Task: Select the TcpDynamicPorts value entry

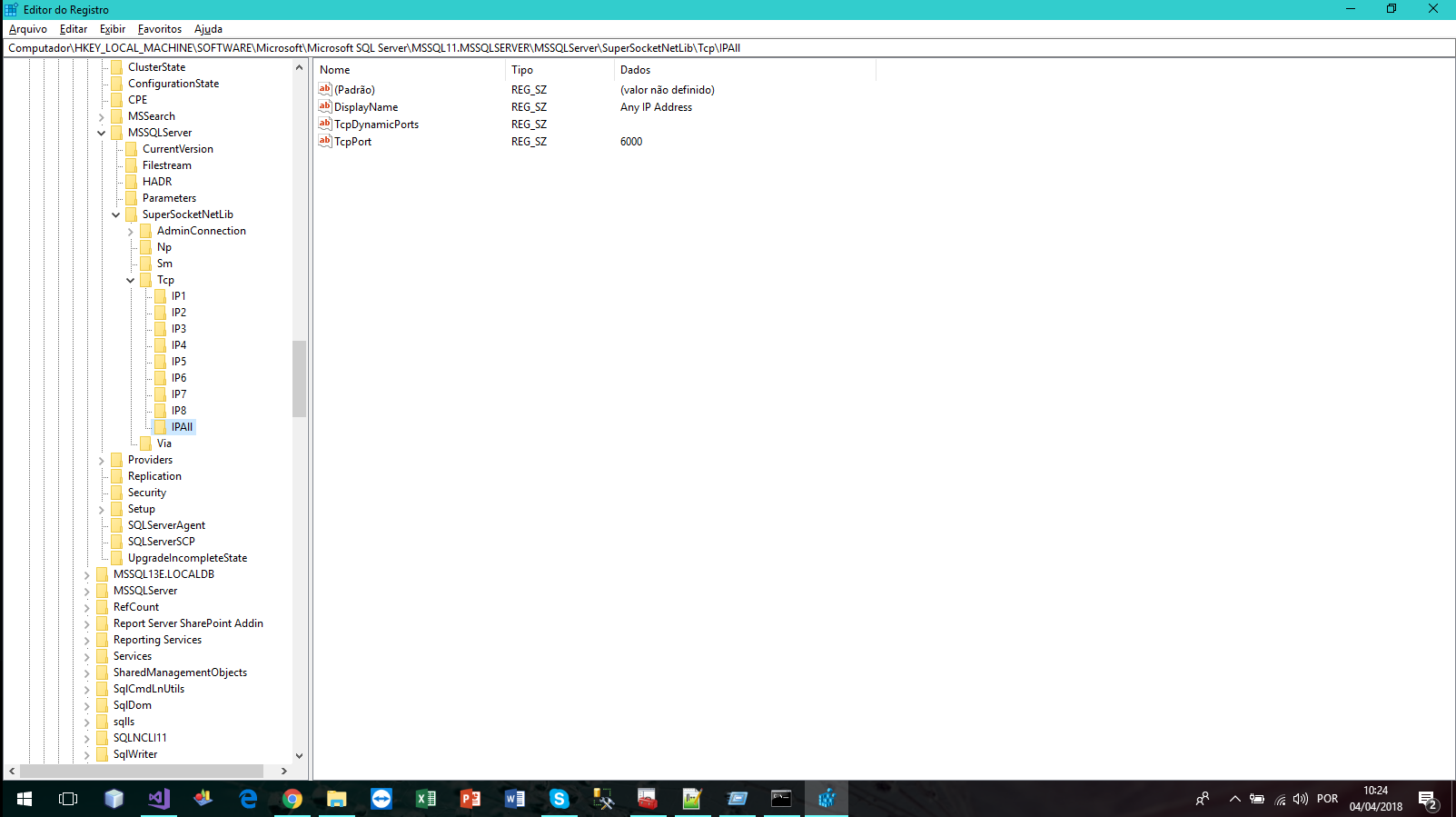Action: [x=376, y=125]
